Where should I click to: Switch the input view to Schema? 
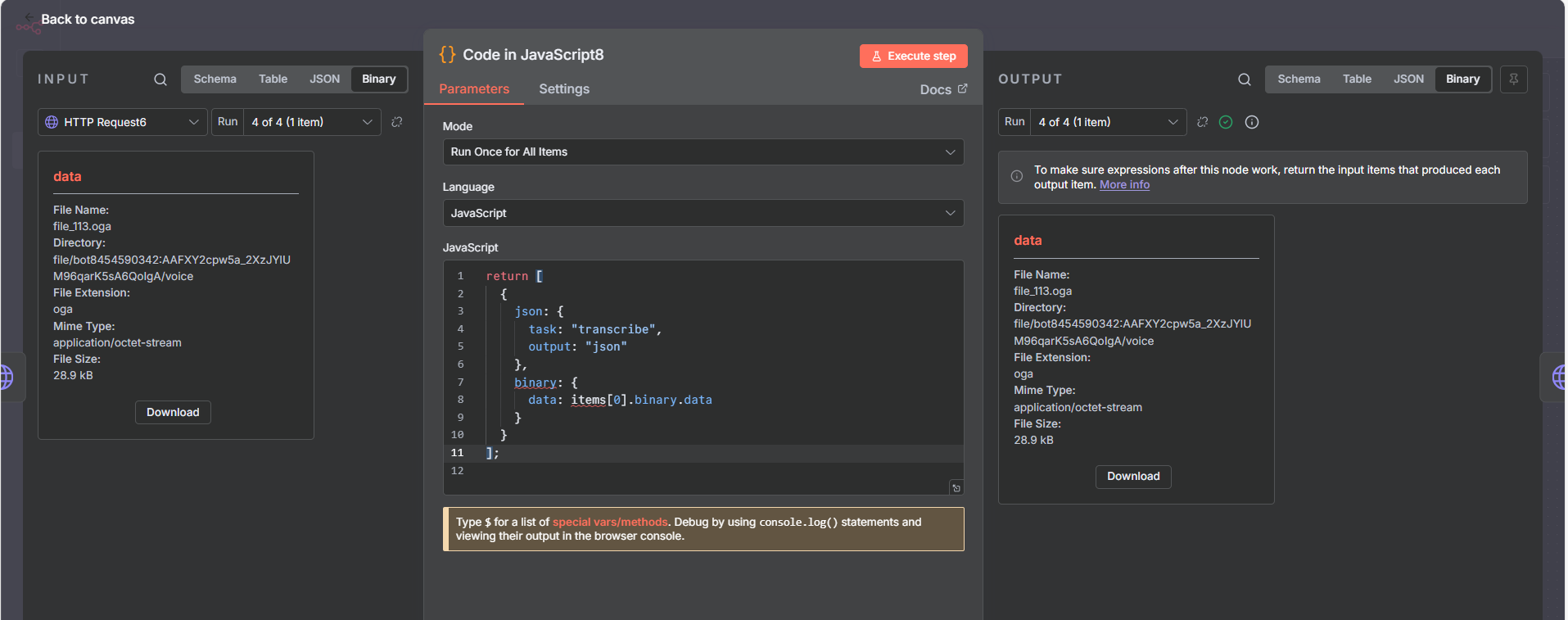[x=215, y=79]
